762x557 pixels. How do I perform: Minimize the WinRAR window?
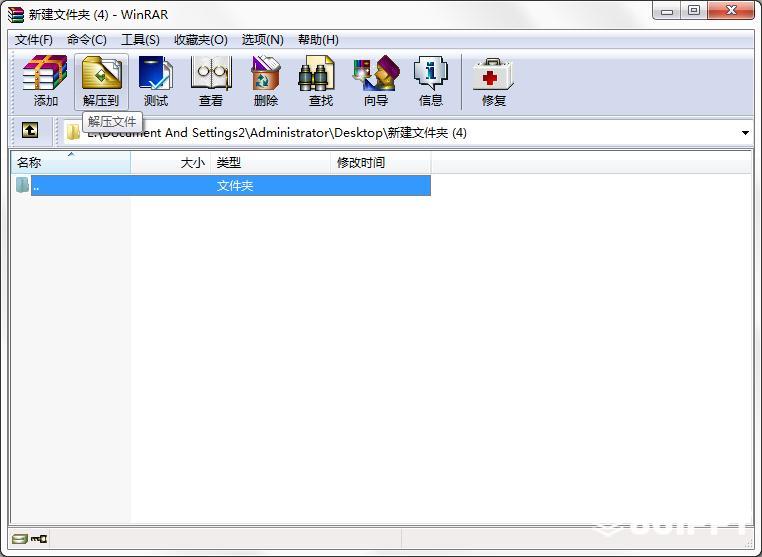(x=667, y=11)
